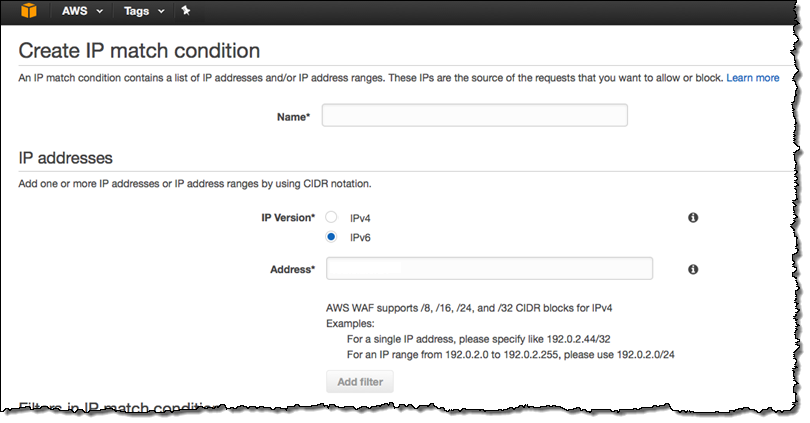Click the Create IP match condition heading

coord(139,51)
